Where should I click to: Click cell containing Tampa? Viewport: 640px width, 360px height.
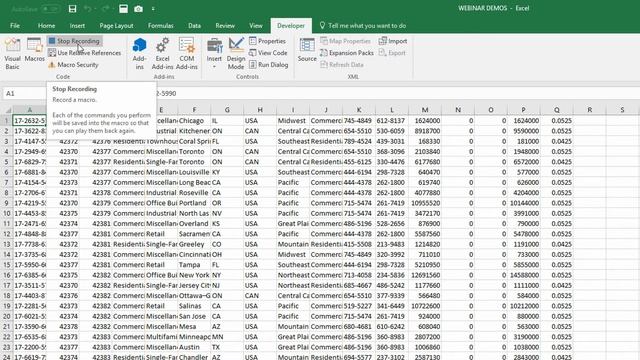tap(194, 265)
